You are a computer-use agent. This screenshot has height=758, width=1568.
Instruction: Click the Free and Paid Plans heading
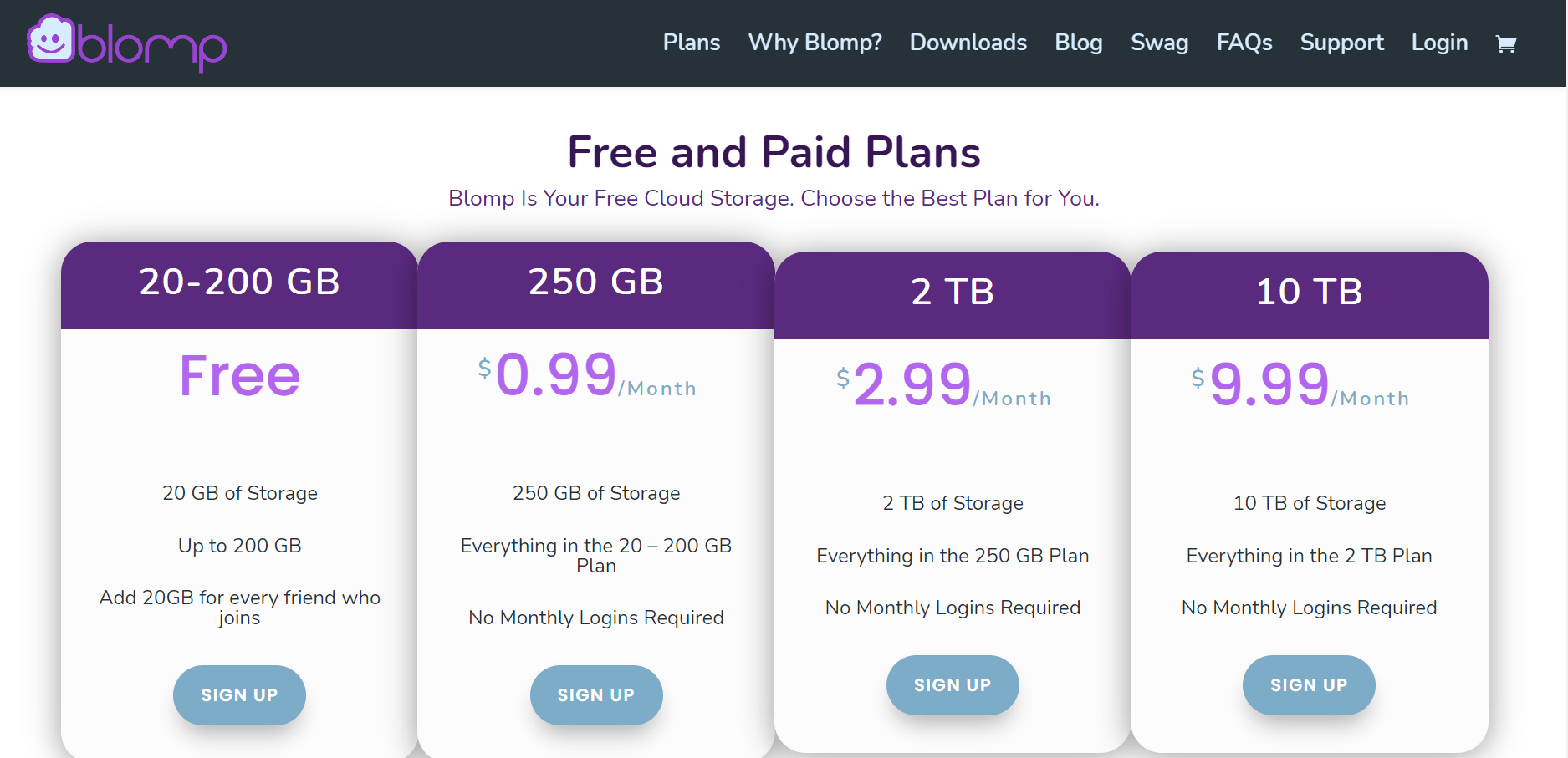[774, 152]
